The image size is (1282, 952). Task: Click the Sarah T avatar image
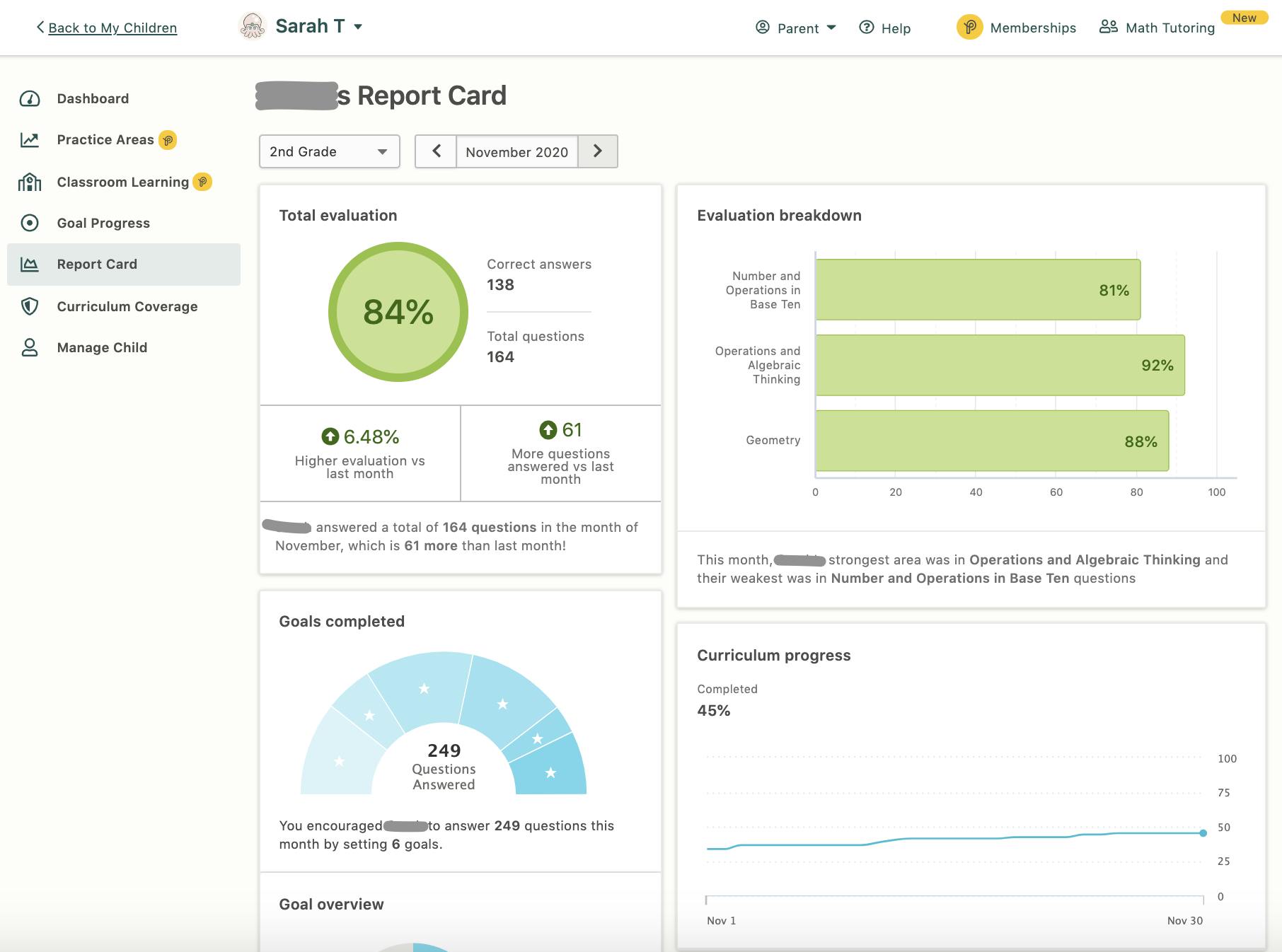[x=252, y=27]
